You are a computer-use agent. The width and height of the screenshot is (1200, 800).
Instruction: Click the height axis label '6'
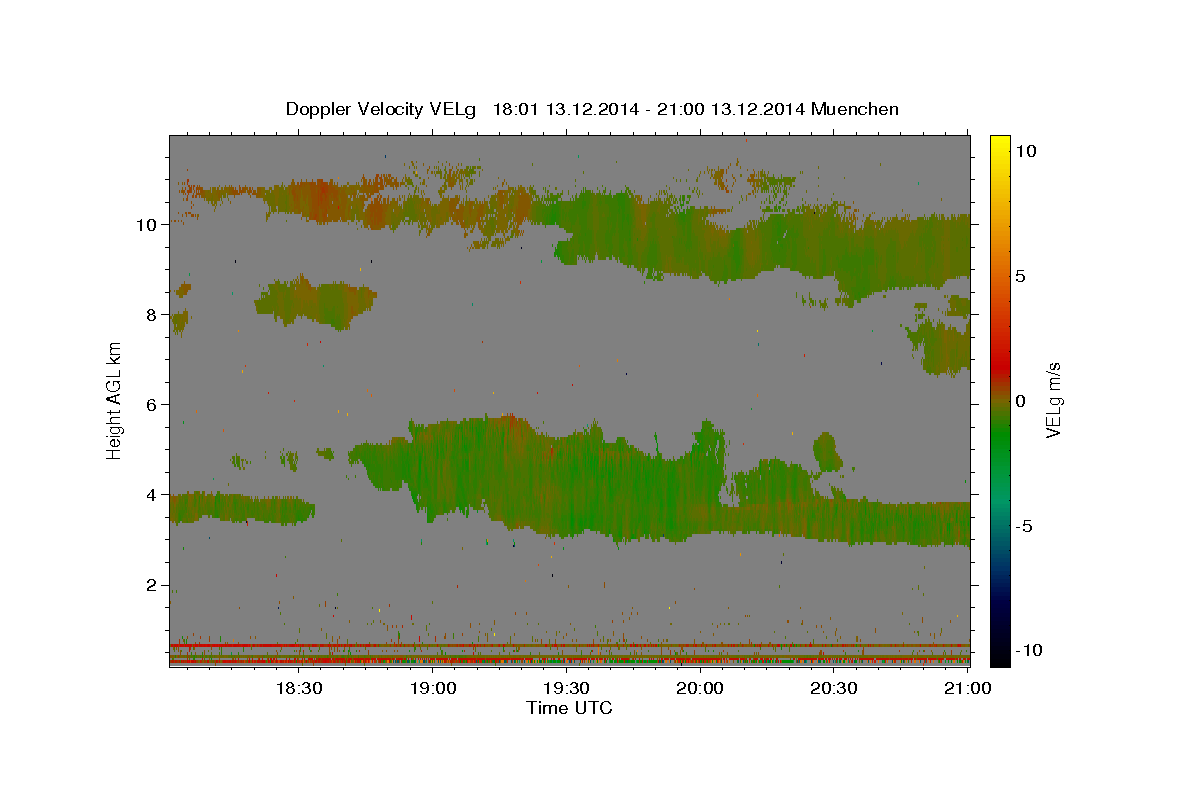pos(149,405)
